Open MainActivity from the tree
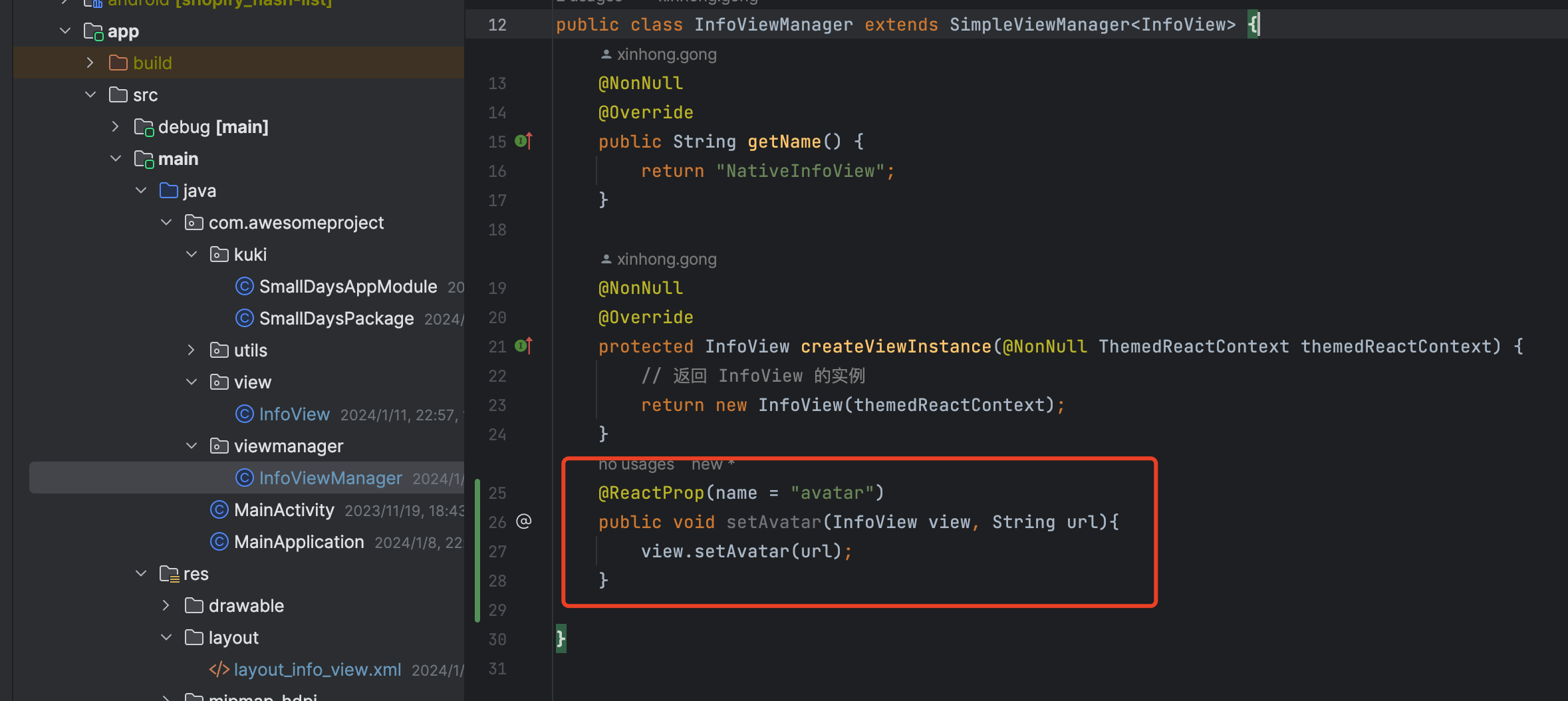The image size is (1568, 701). tap(284, 510)
